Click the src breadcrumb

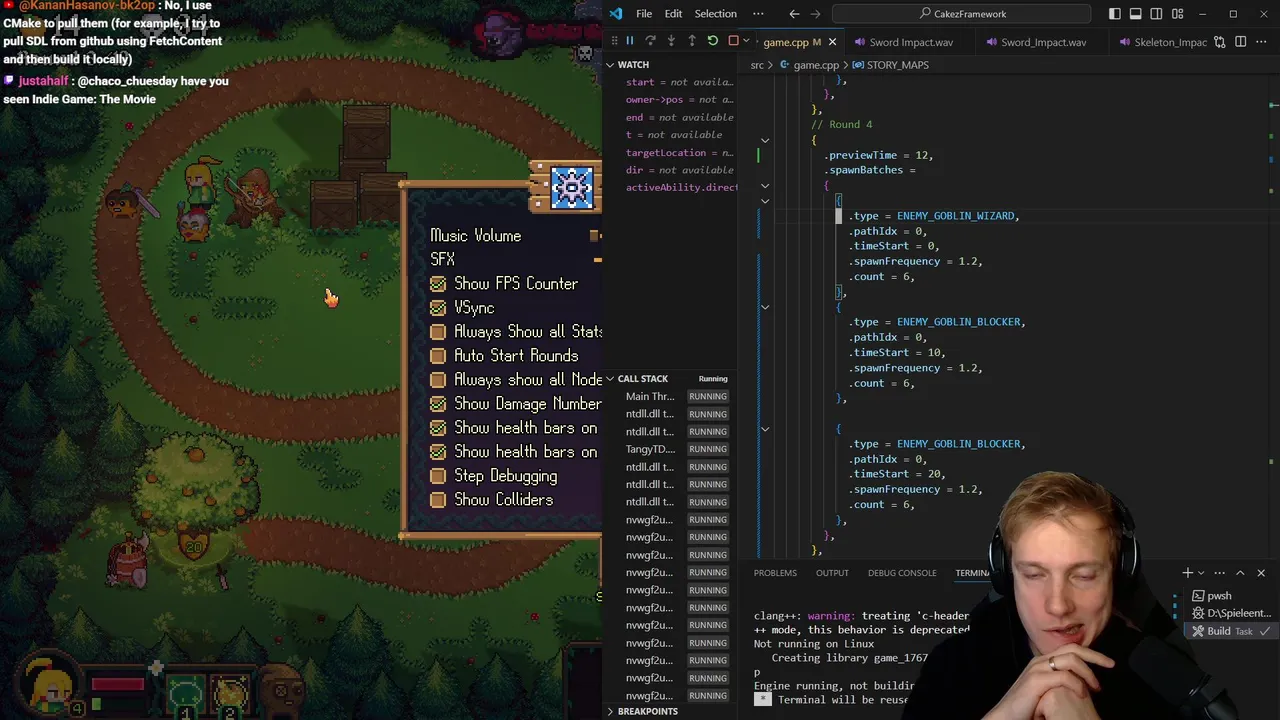click(757, 65)
